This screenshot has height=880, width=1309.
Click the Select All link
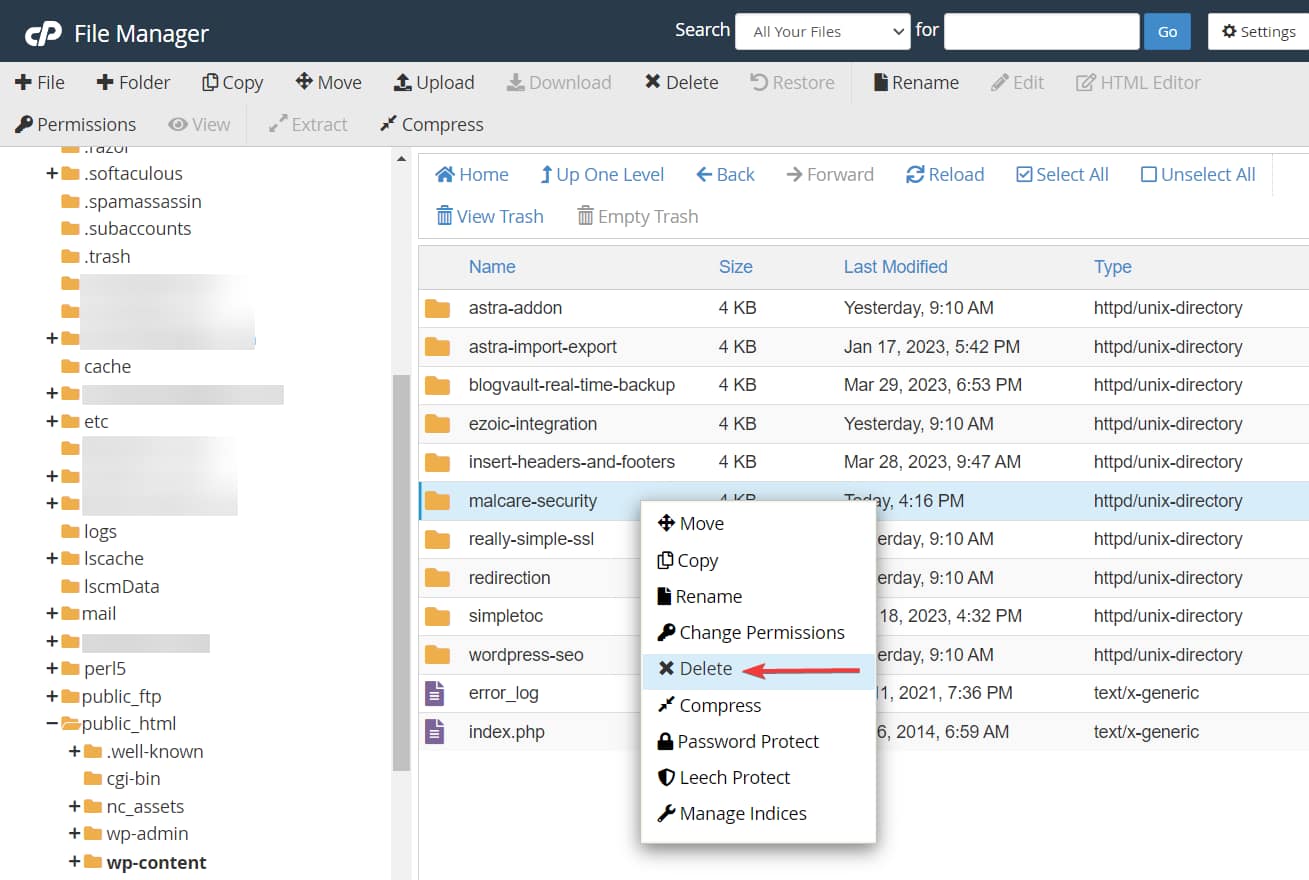point(1062,174)
